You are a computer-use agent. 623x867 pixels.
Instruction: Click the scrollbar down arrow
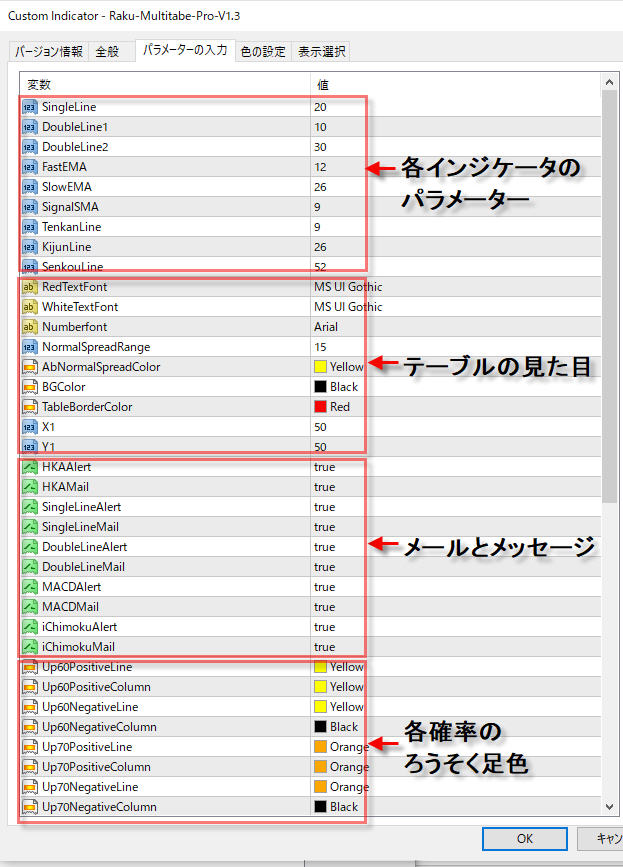[x=609, y=807]
